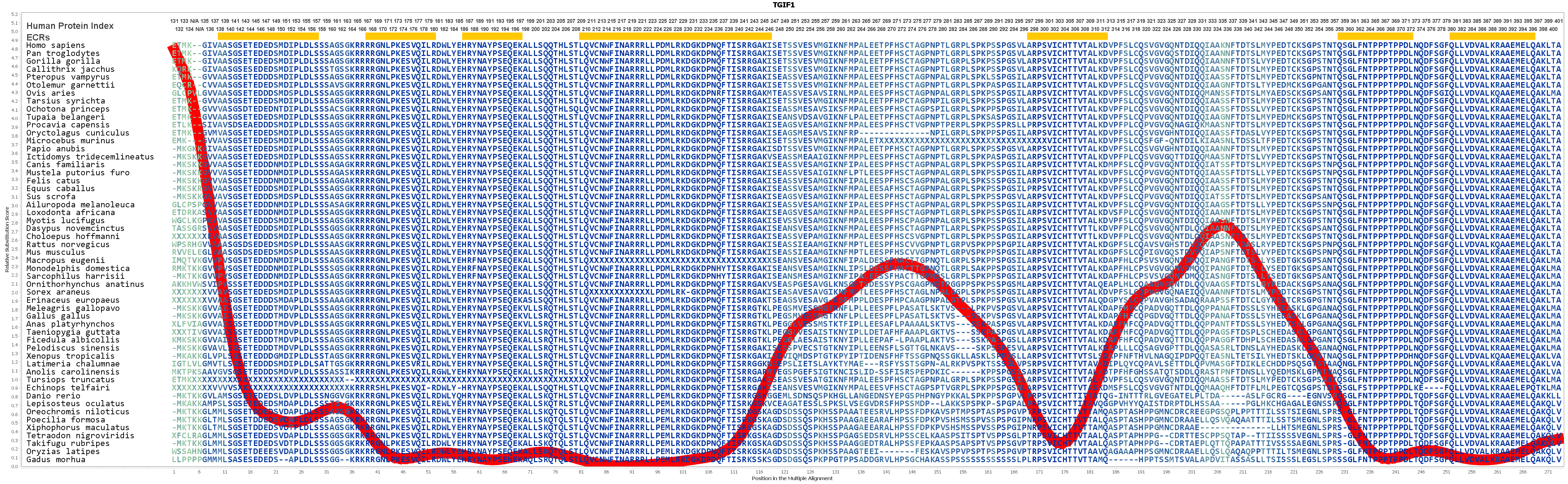Viewport: 1568px width, 484px height.
Task: Select the Mus musculus species label
Action: pos(55,252)
